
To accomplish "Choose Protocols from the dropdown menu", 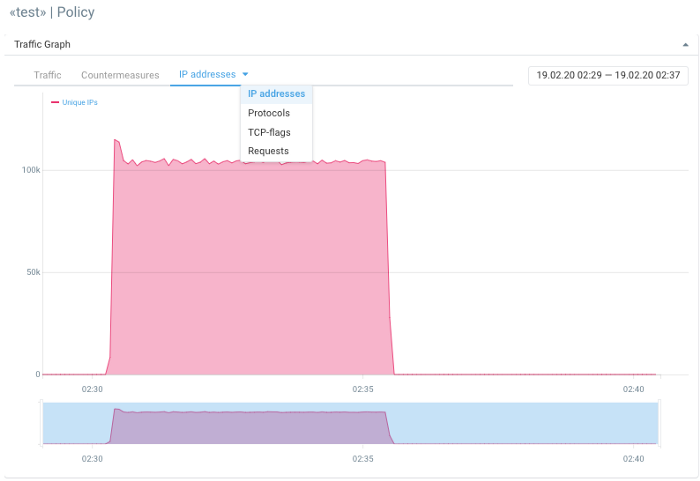I will tap(269, 113).
